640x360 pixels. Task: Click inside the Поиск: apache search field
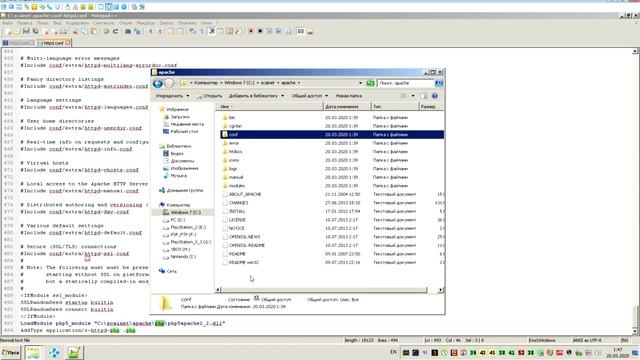(x=405, y=83)
